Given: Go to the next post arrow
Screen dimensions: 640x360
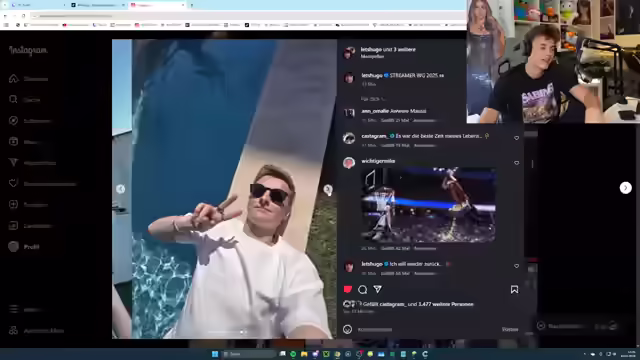Looking at the screenshot, I should (626, 188).
